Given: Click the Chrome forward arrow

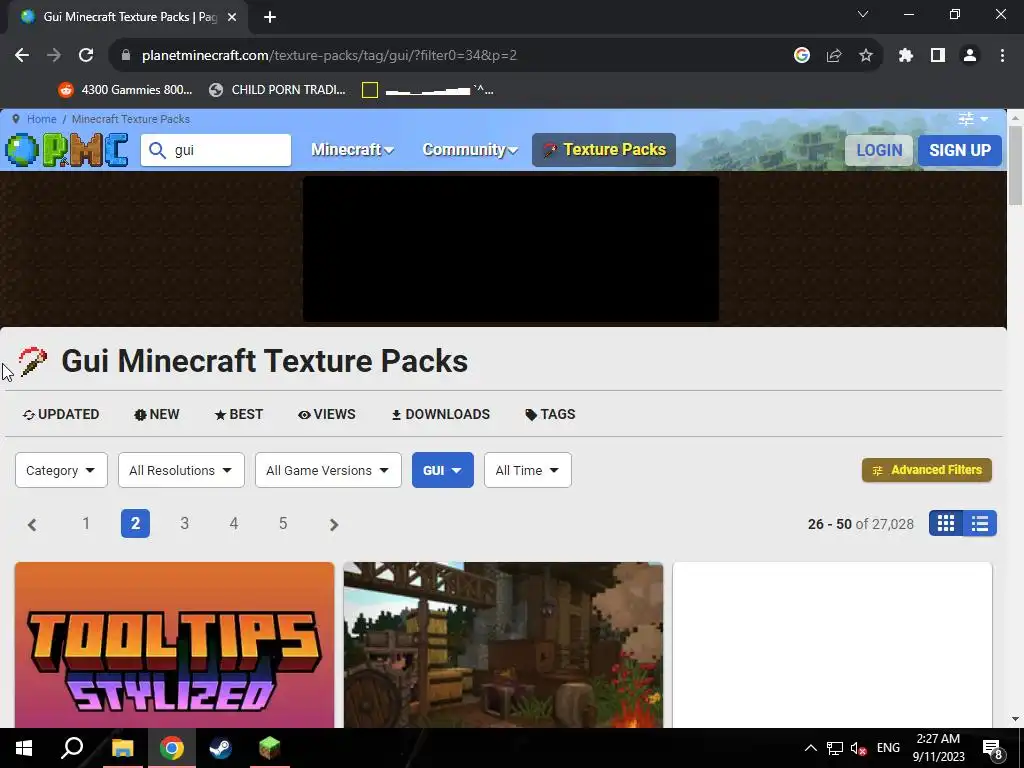Looking at the screenshot, I should pos(54,56).
